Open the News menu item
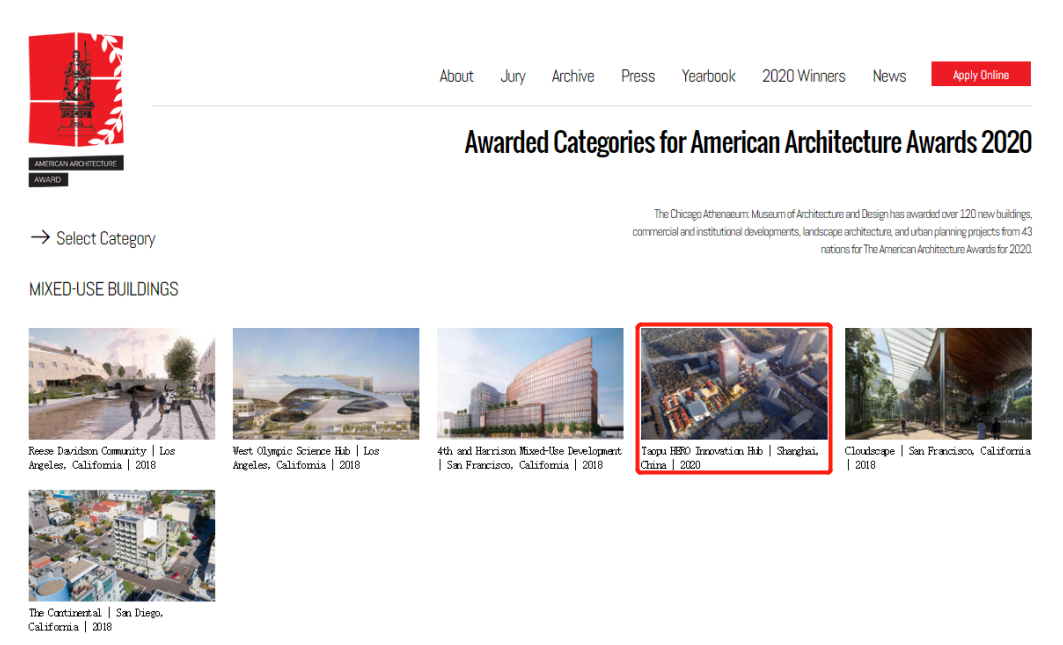Screen dimensions: 1063x645 pyautogui.click(x=889, y=76)
